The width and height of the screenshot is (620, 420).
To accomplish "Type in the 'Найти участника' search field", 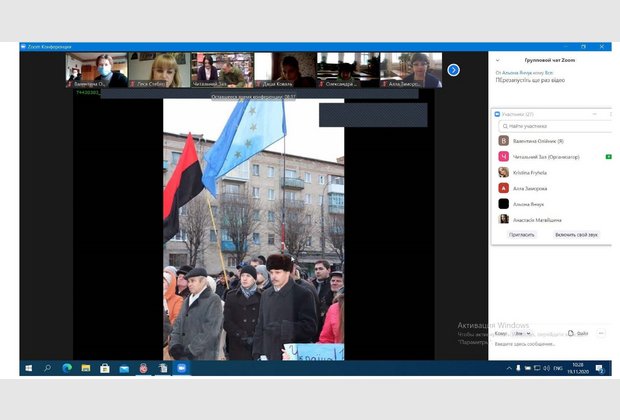I will tap(553, 126).
